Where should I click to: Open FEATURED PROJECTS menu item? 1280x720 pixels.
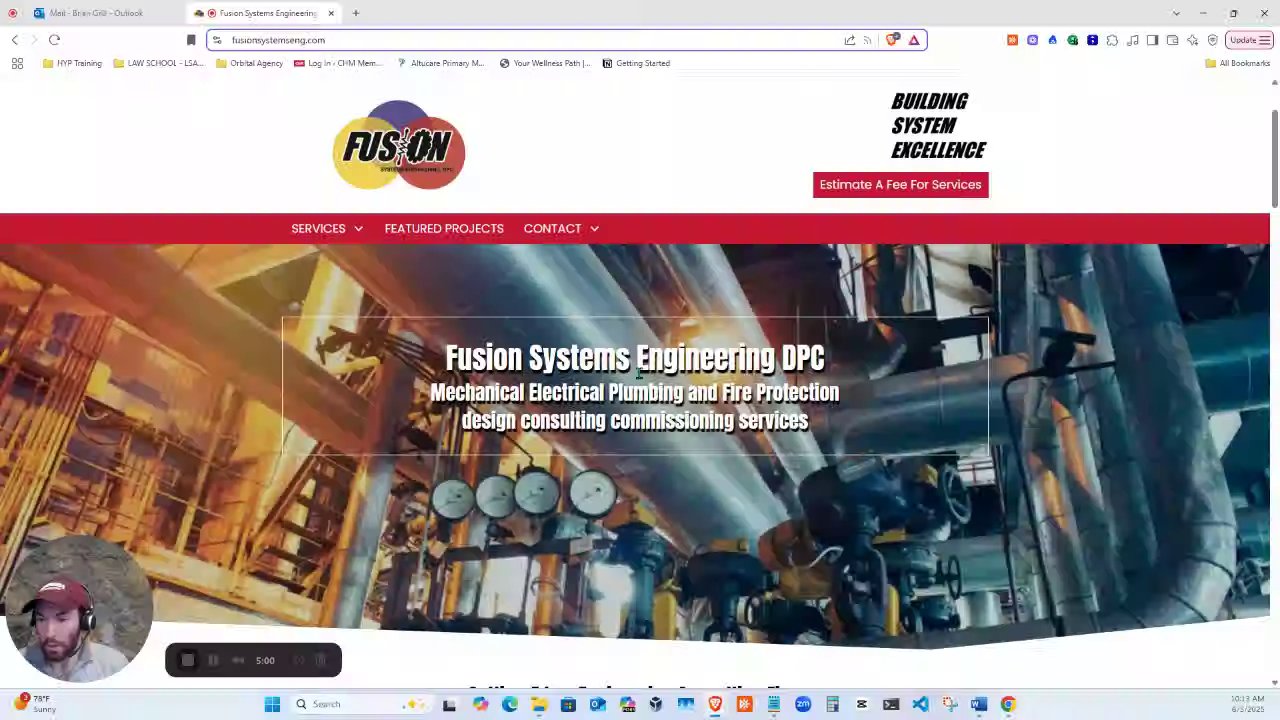pos(444,229)
